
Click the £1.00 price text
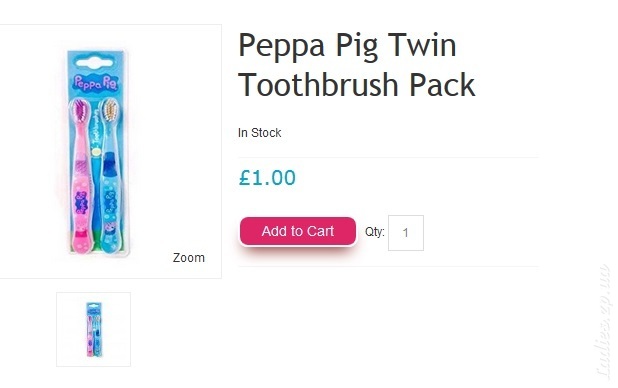[267, 177]
